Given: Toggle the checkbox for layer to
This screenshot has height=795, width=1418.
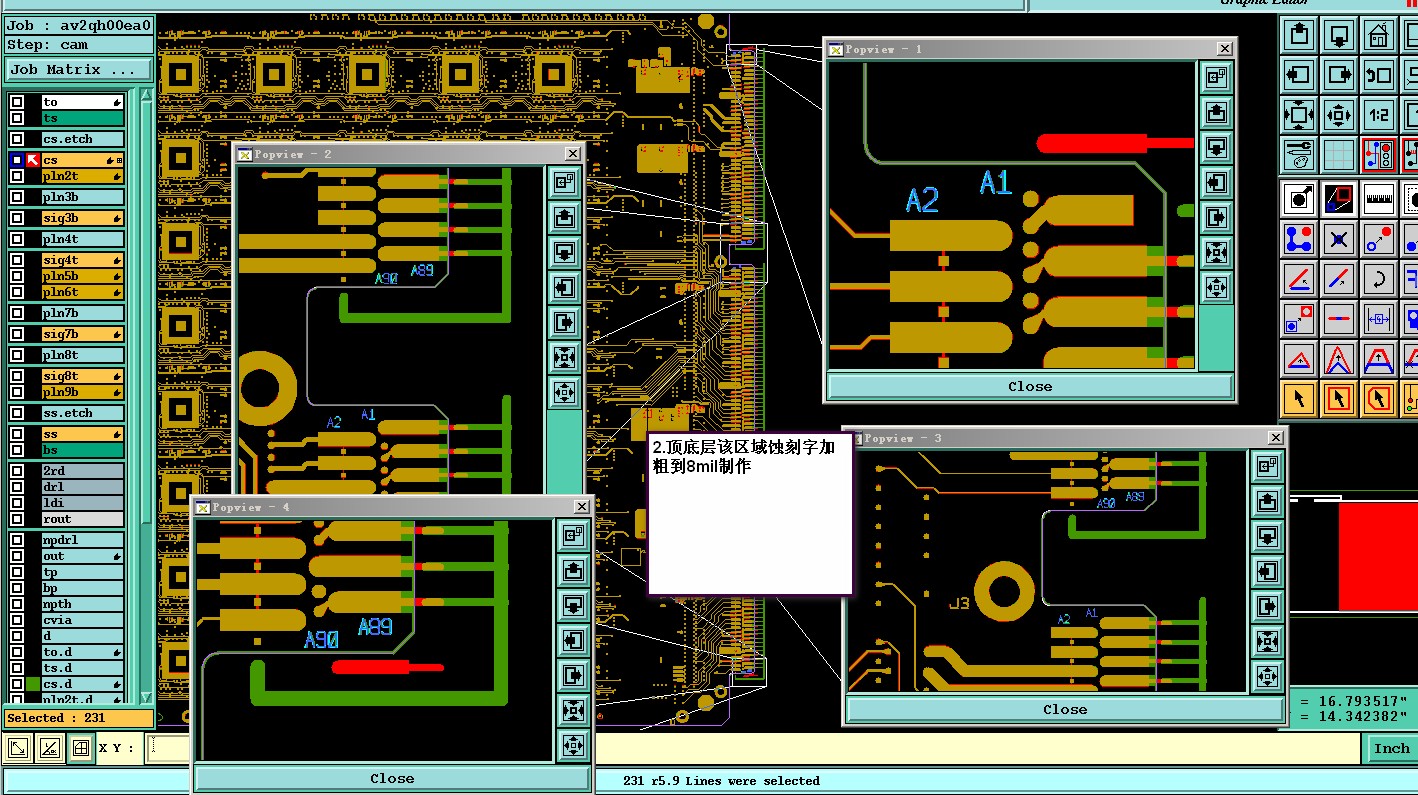Looking at the screenshot, I should [x=17, y=102].
